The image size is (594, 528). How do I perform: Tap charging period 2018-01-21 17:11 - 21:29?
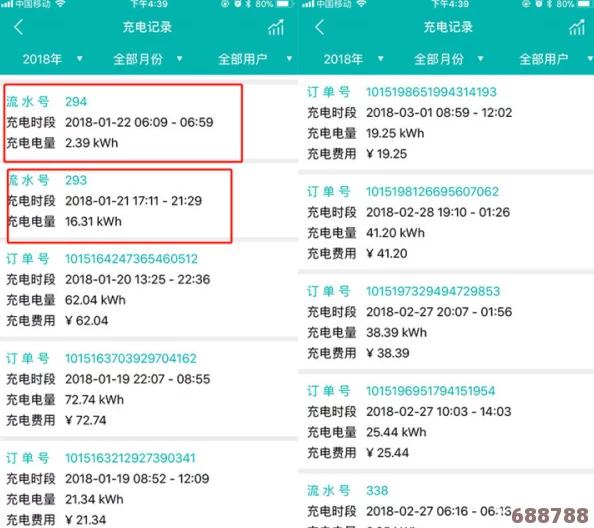point(133,200)
